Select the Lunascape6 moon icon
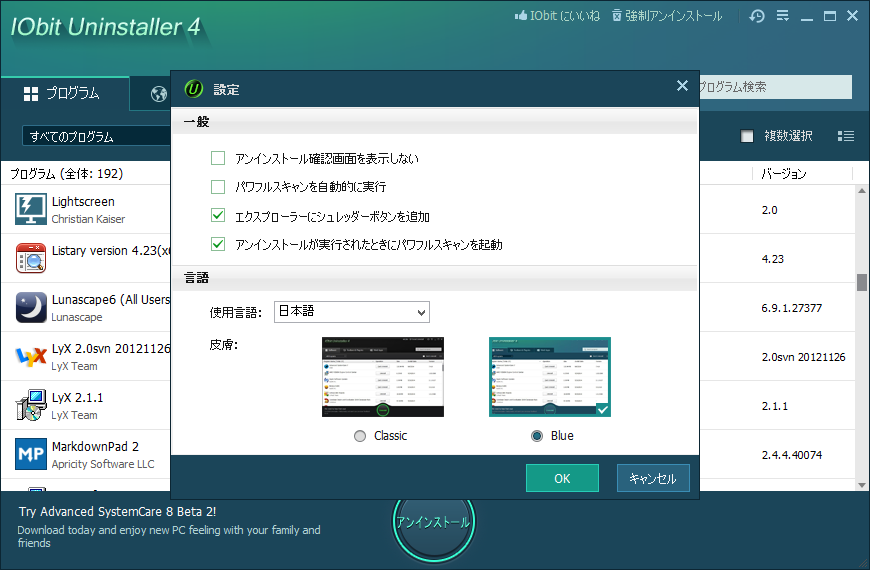Screen dimensions: 870x570 pos(31,307)
